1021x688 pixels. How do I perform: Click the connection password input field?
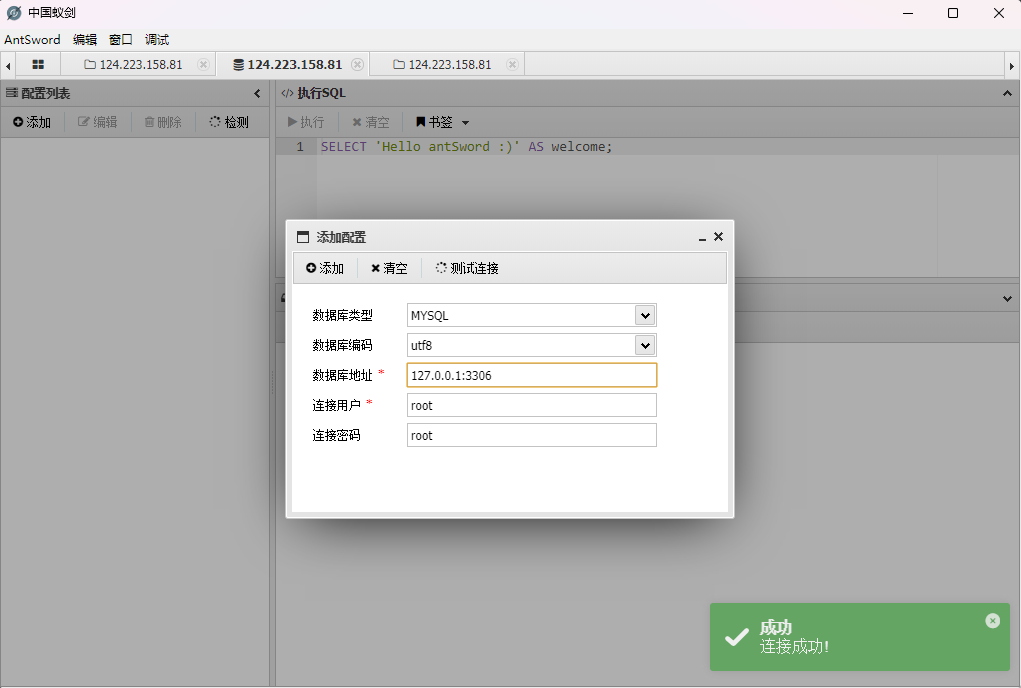(x=531, y=435)
